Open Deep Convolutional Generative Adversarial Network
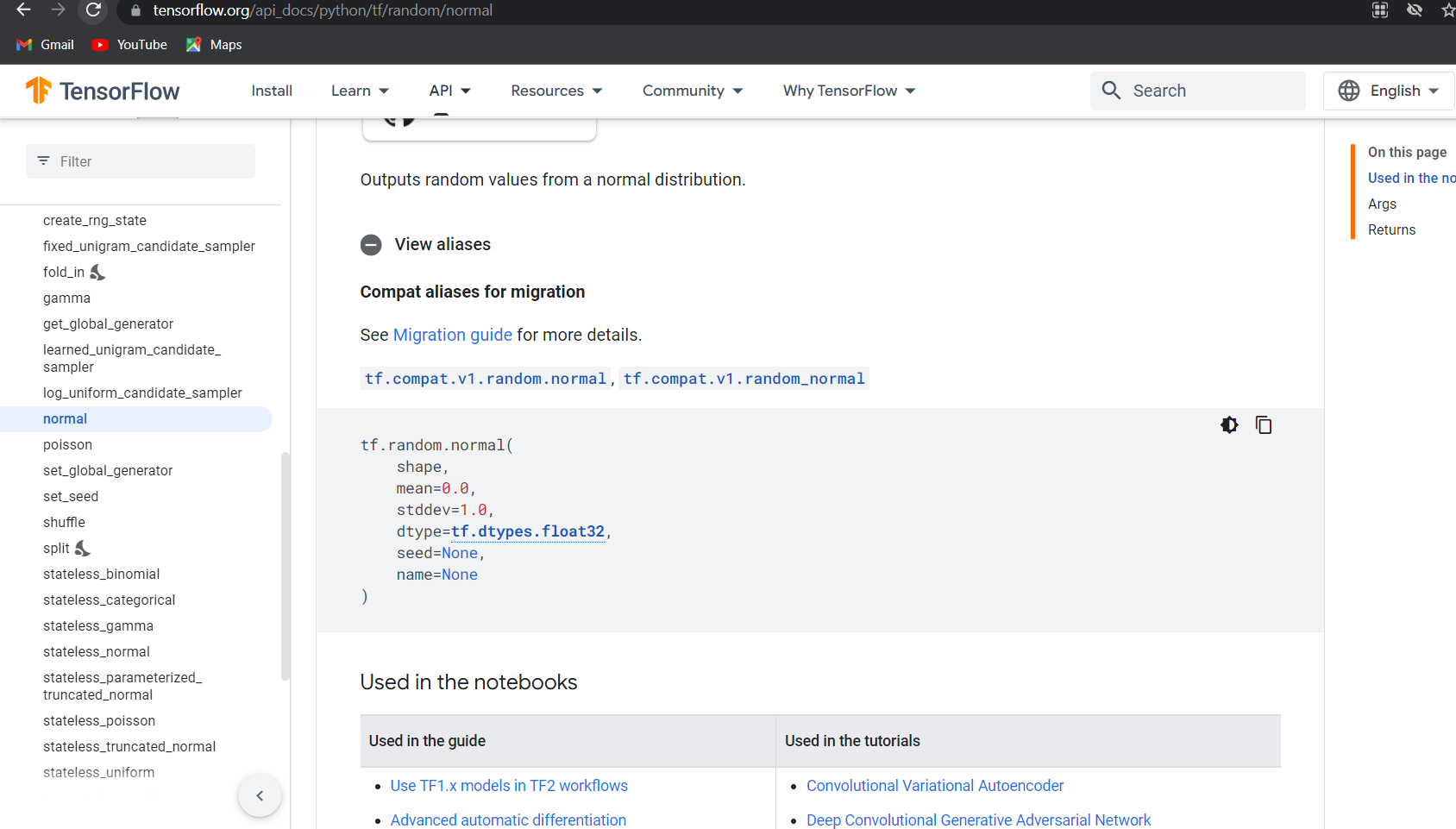Image resolution: width=1456 pixels, height=829 pixels. pos(978,820)
